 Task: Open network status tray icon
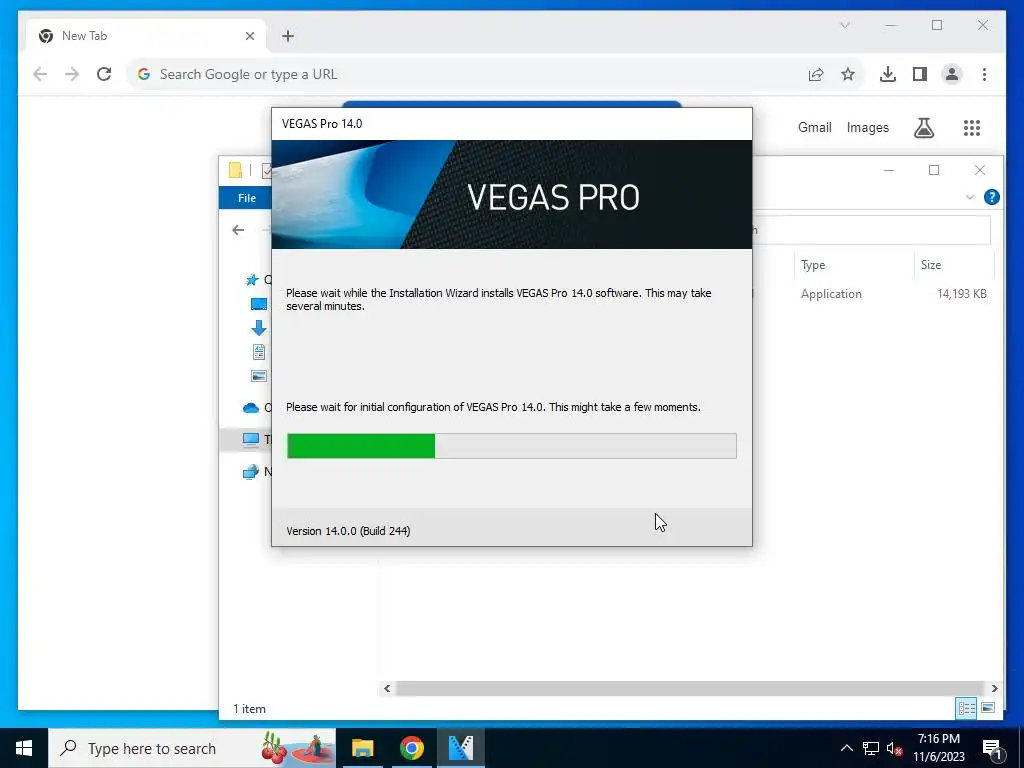(x=871, y=748)
